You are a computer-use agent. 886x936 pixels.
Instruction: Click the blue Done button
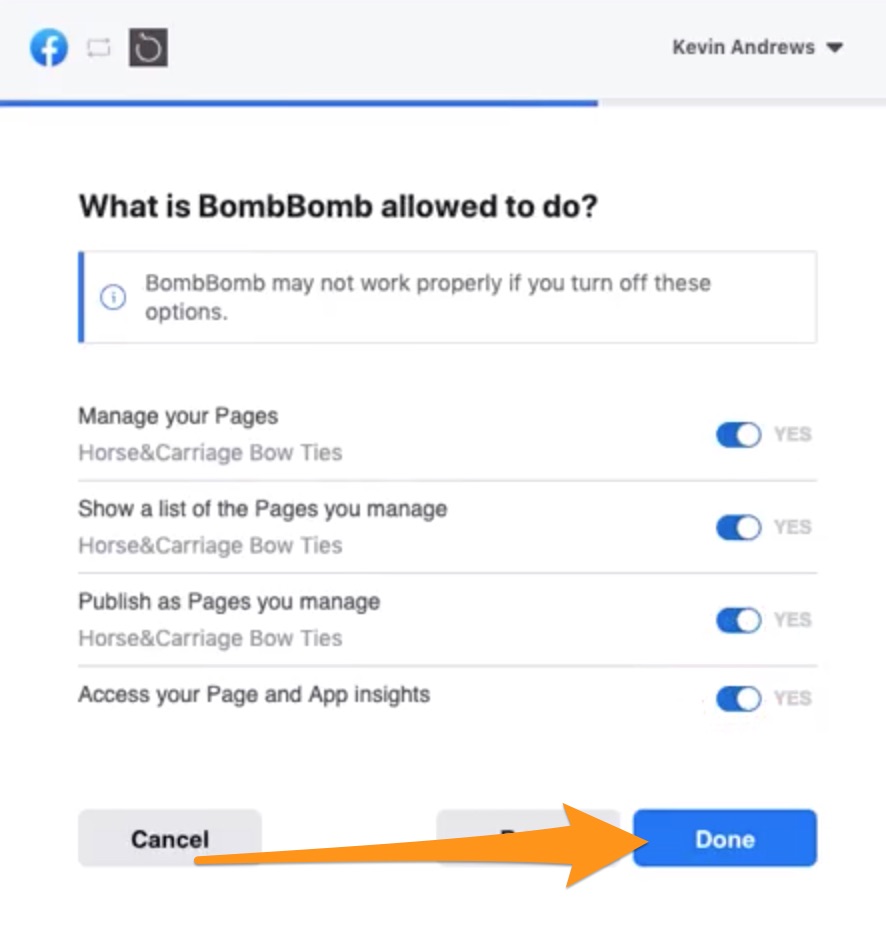click(725, 838)
